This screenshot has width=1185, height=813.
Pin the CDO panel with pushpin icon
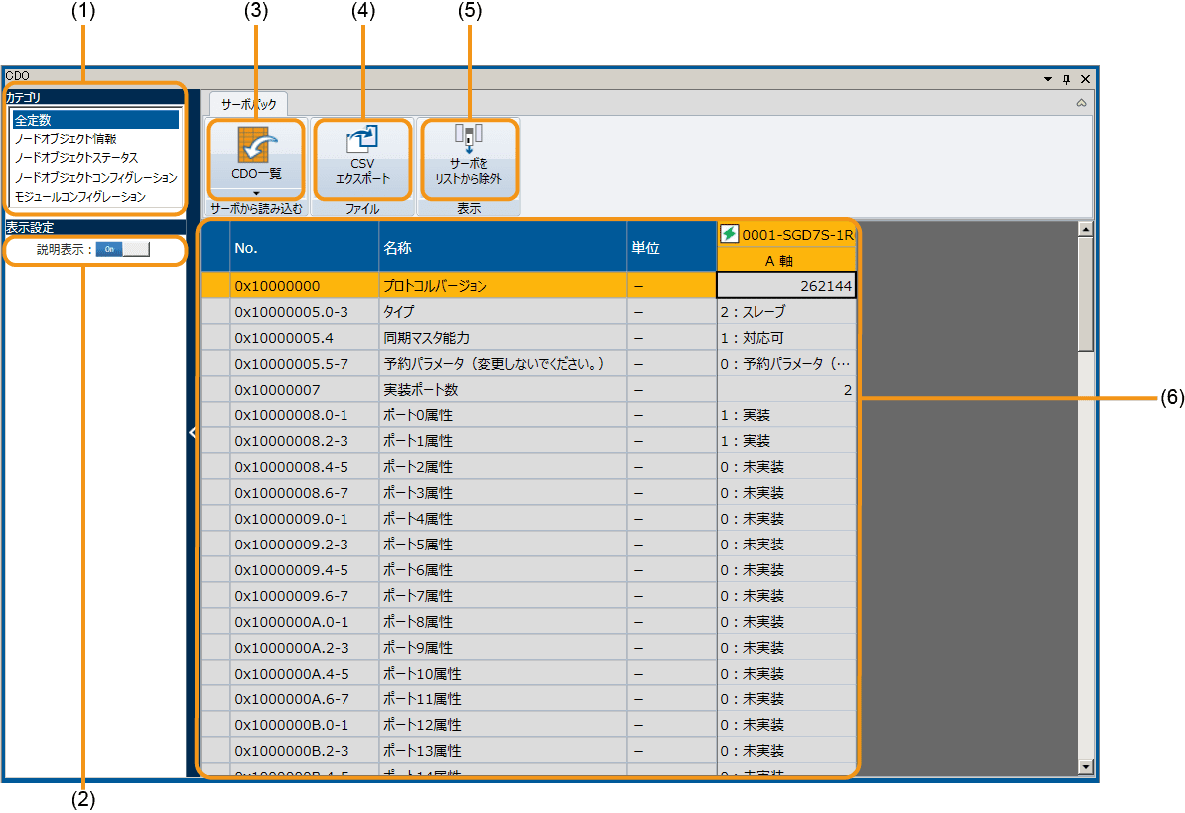(1066, 78)
